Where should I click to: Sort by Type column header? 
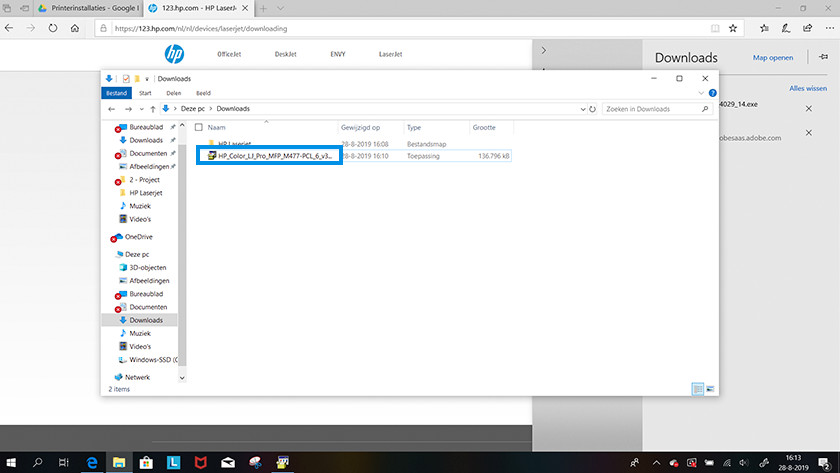(x=414, y=127)
